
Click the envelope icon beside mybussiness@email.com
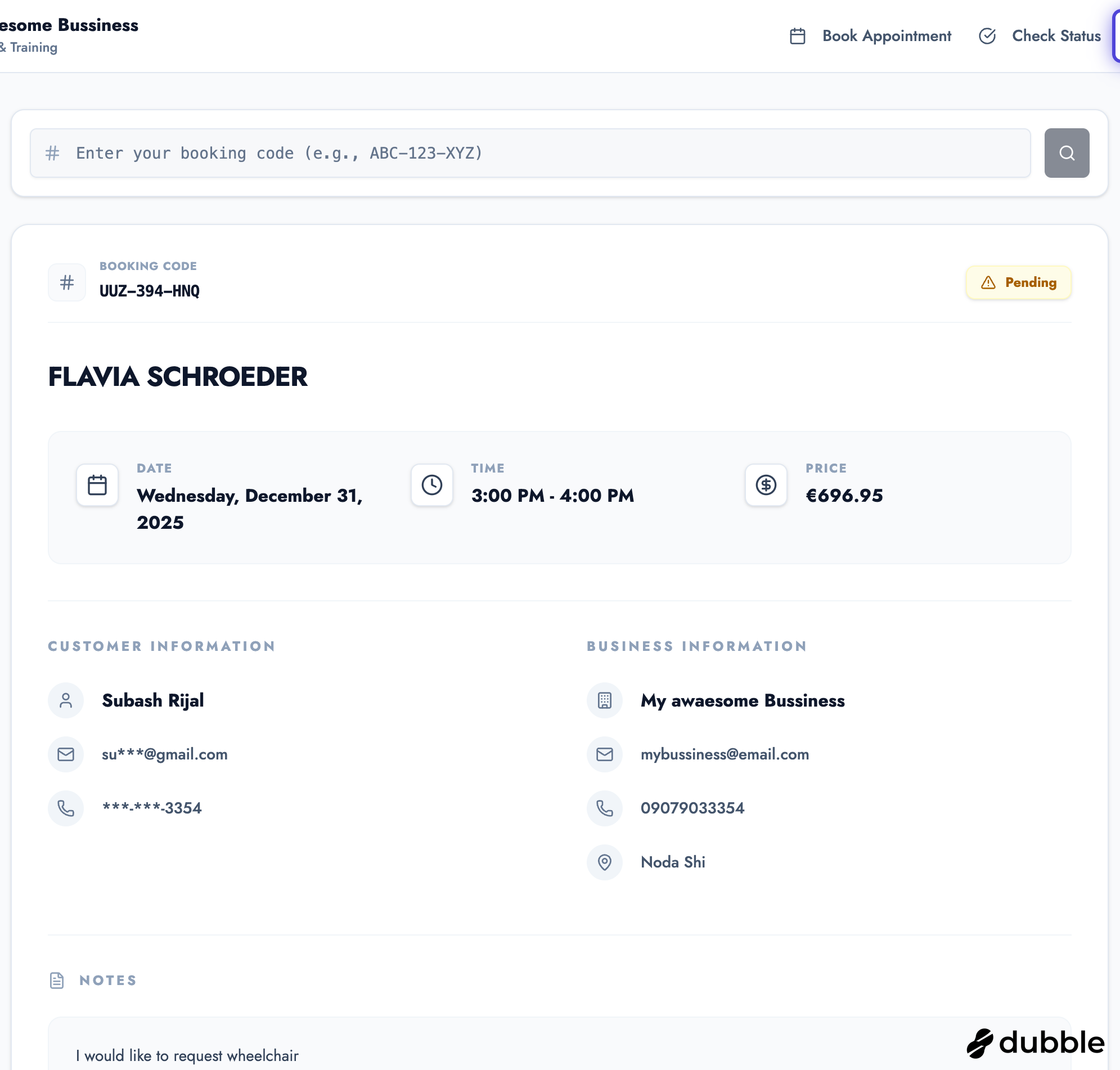tap(605, 754)
